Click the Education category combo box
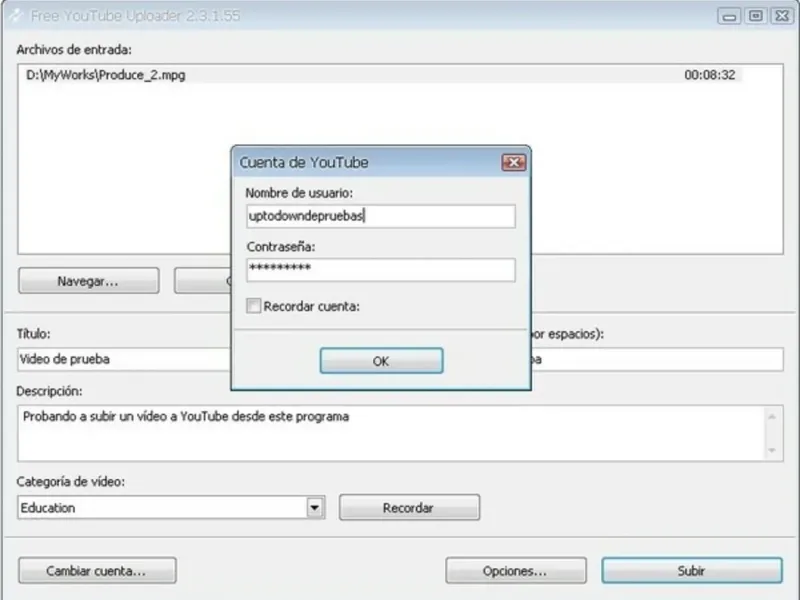 tap(171, 508)
